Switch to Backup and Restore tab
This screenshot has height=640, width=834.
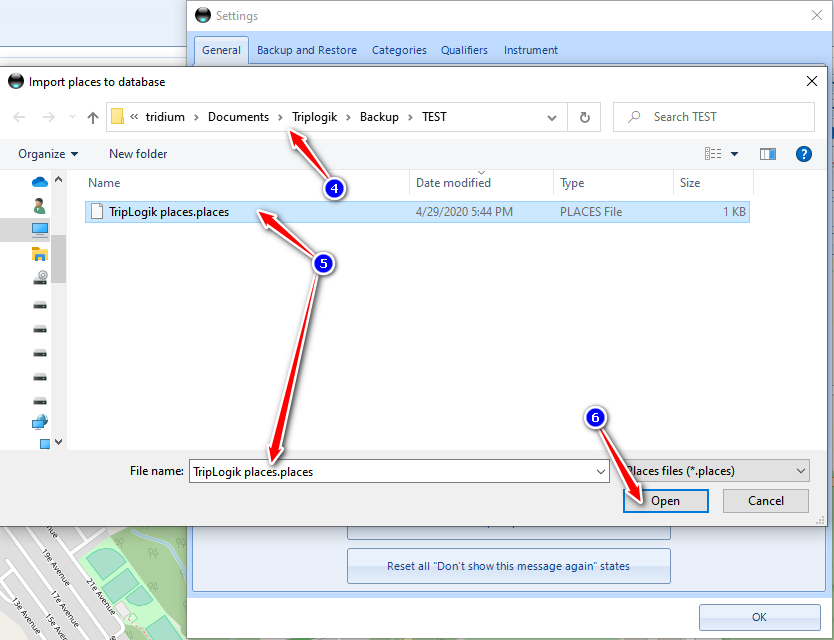pos(307,50)
